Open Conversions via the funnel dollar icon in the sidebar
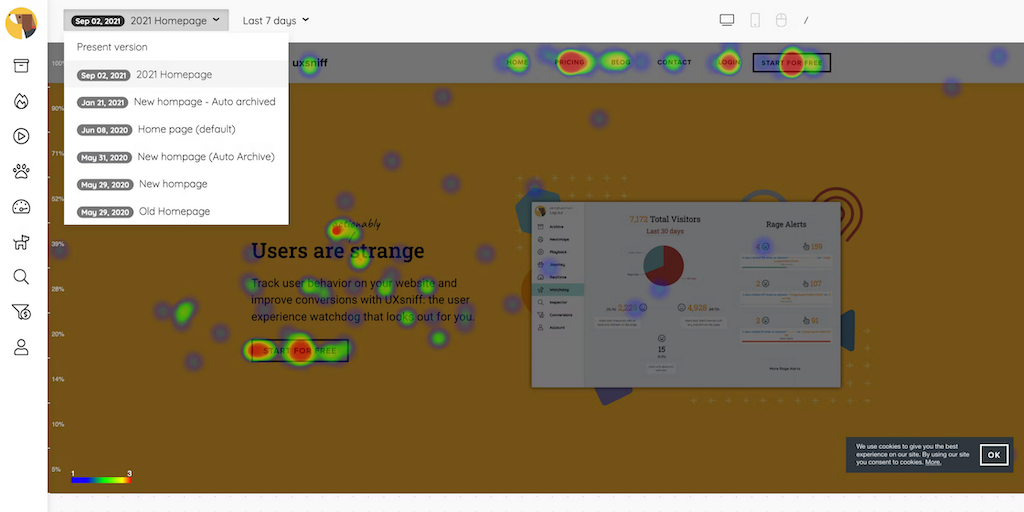 21,312
